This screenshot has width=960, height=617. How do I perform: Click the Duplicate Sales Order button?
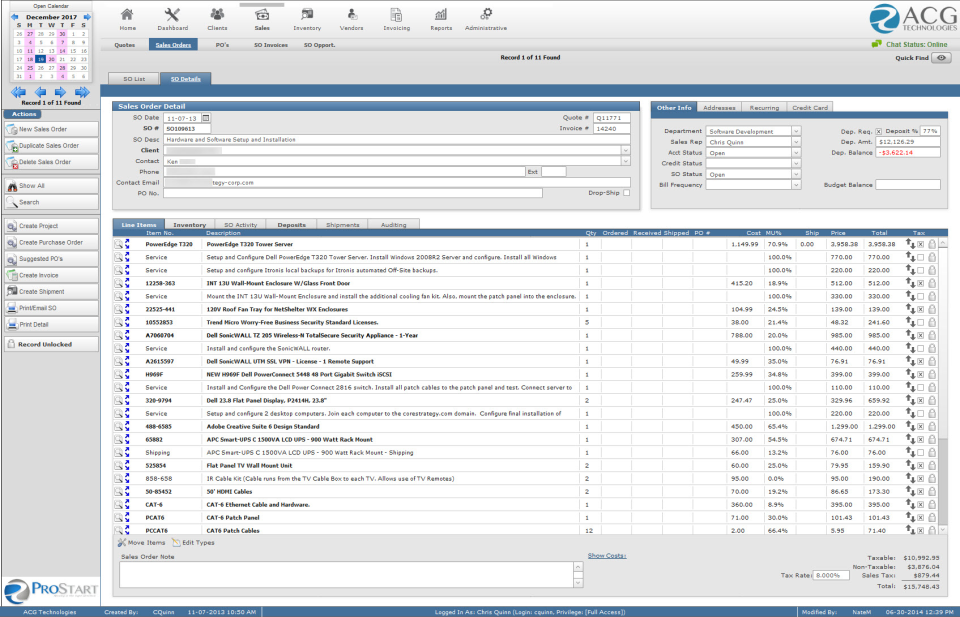point(51,146)
